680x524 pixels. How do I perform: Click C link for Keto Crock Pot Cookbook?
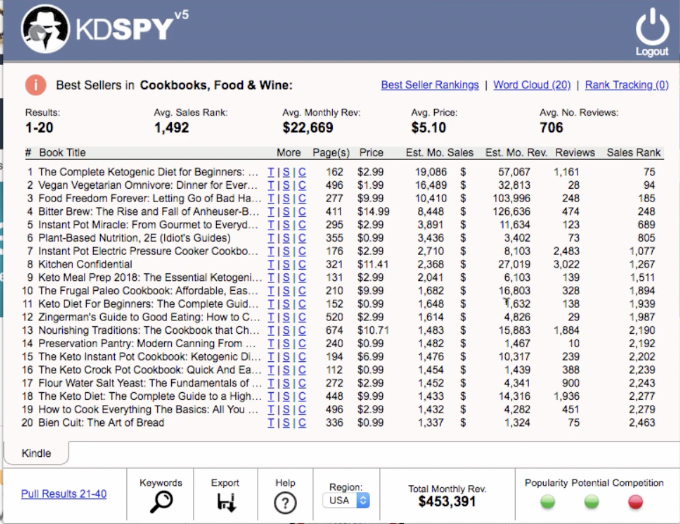coord(302,370)
